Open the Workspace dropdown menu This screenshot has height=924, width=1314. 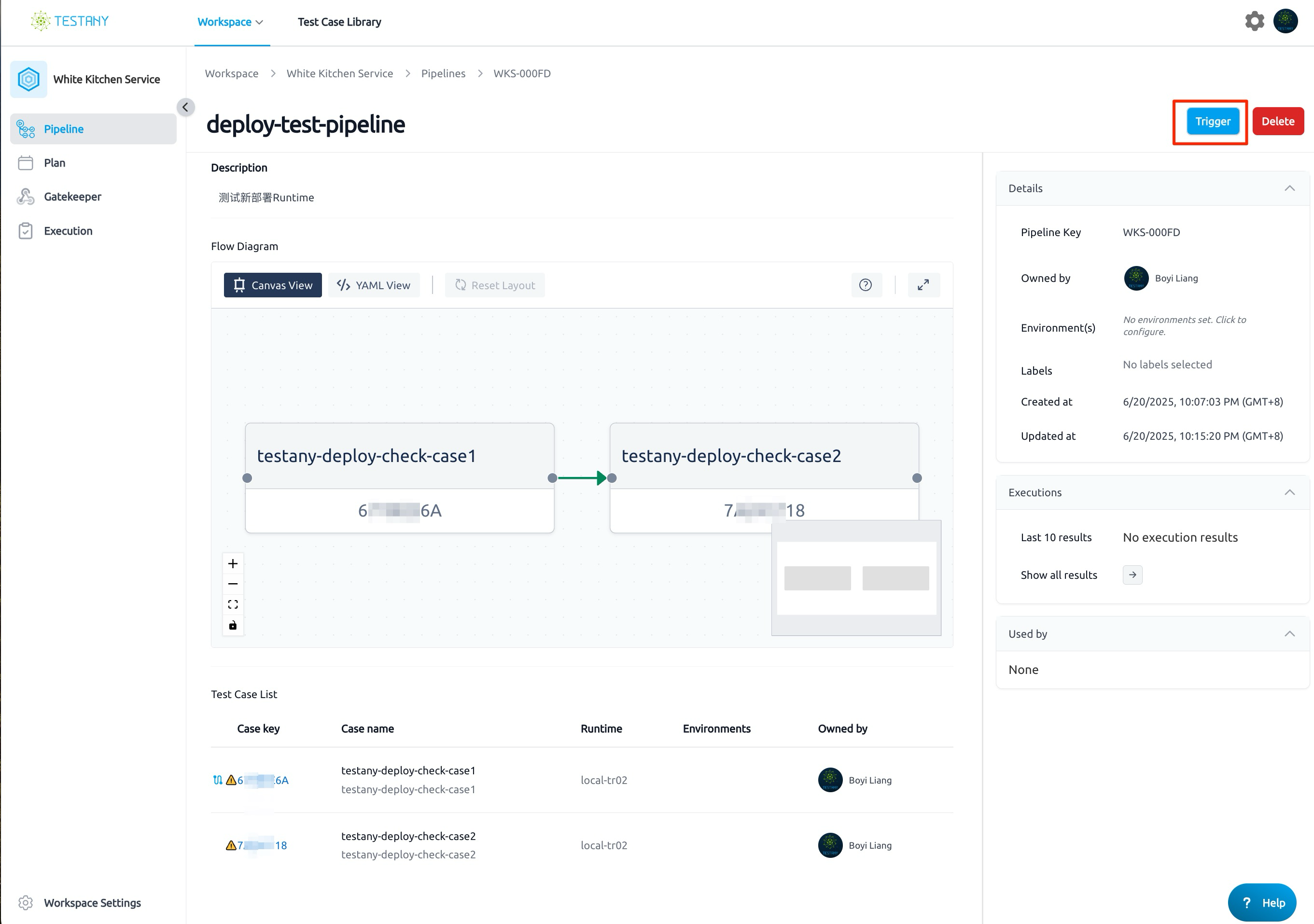click(x=230, y=22)
